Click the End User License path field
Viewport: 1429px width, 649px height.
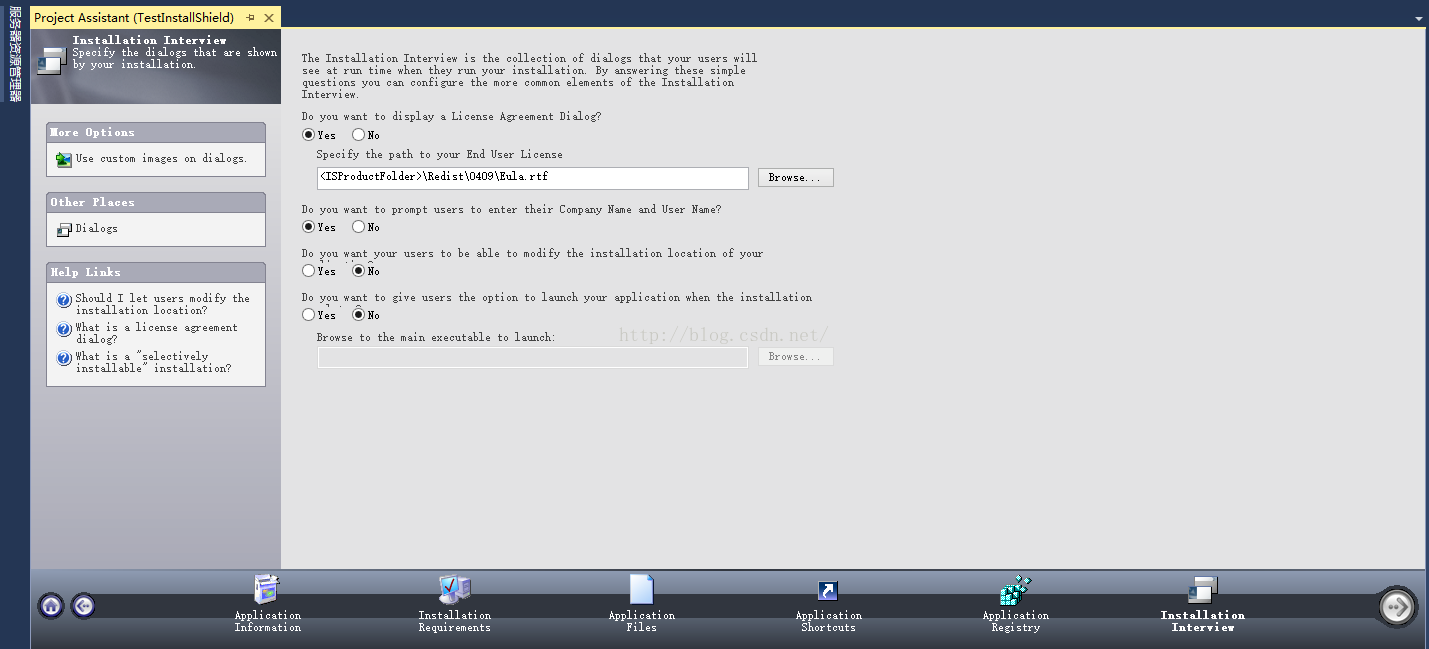[532, 178]
